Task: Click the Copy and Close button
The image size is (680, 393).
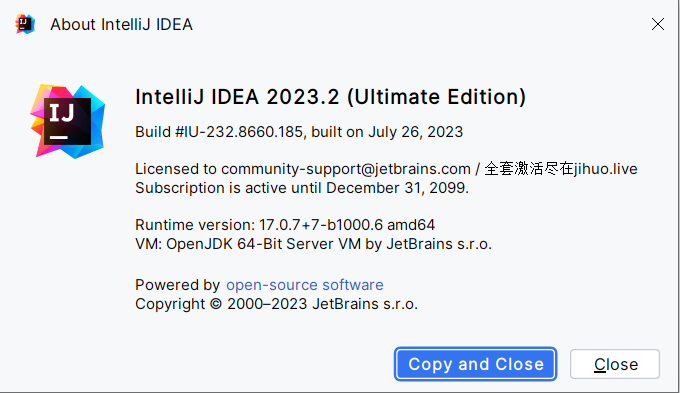Action: 475,364
